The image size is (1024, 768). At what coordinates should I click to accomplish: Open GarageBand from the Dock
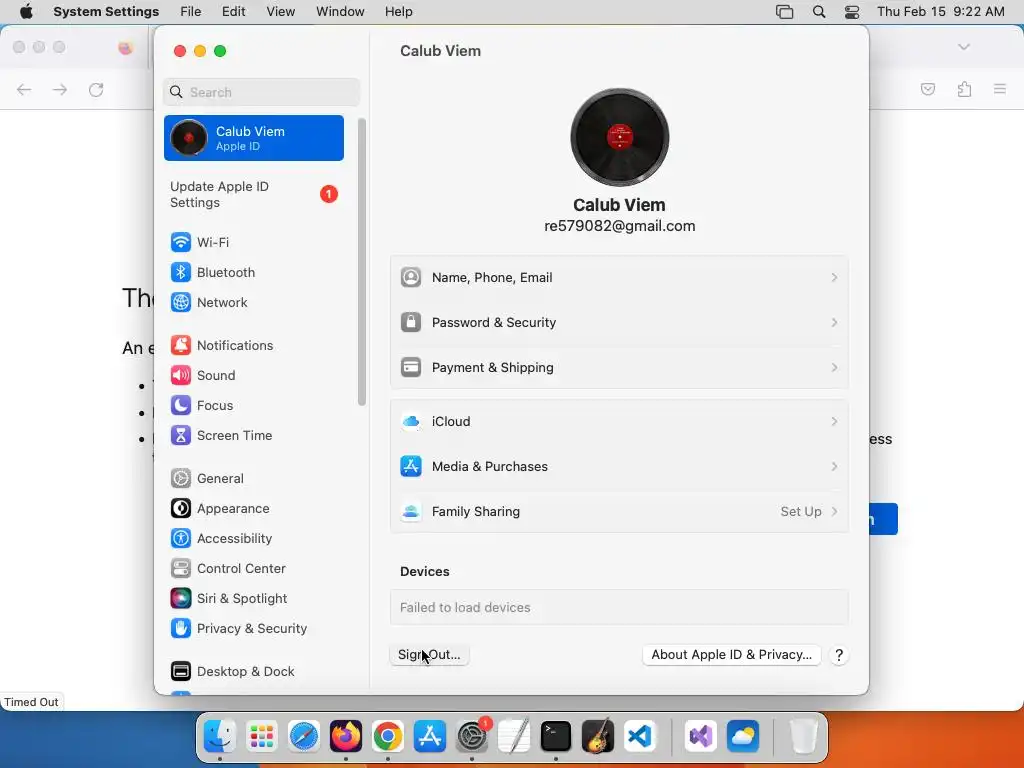[598, 737]
